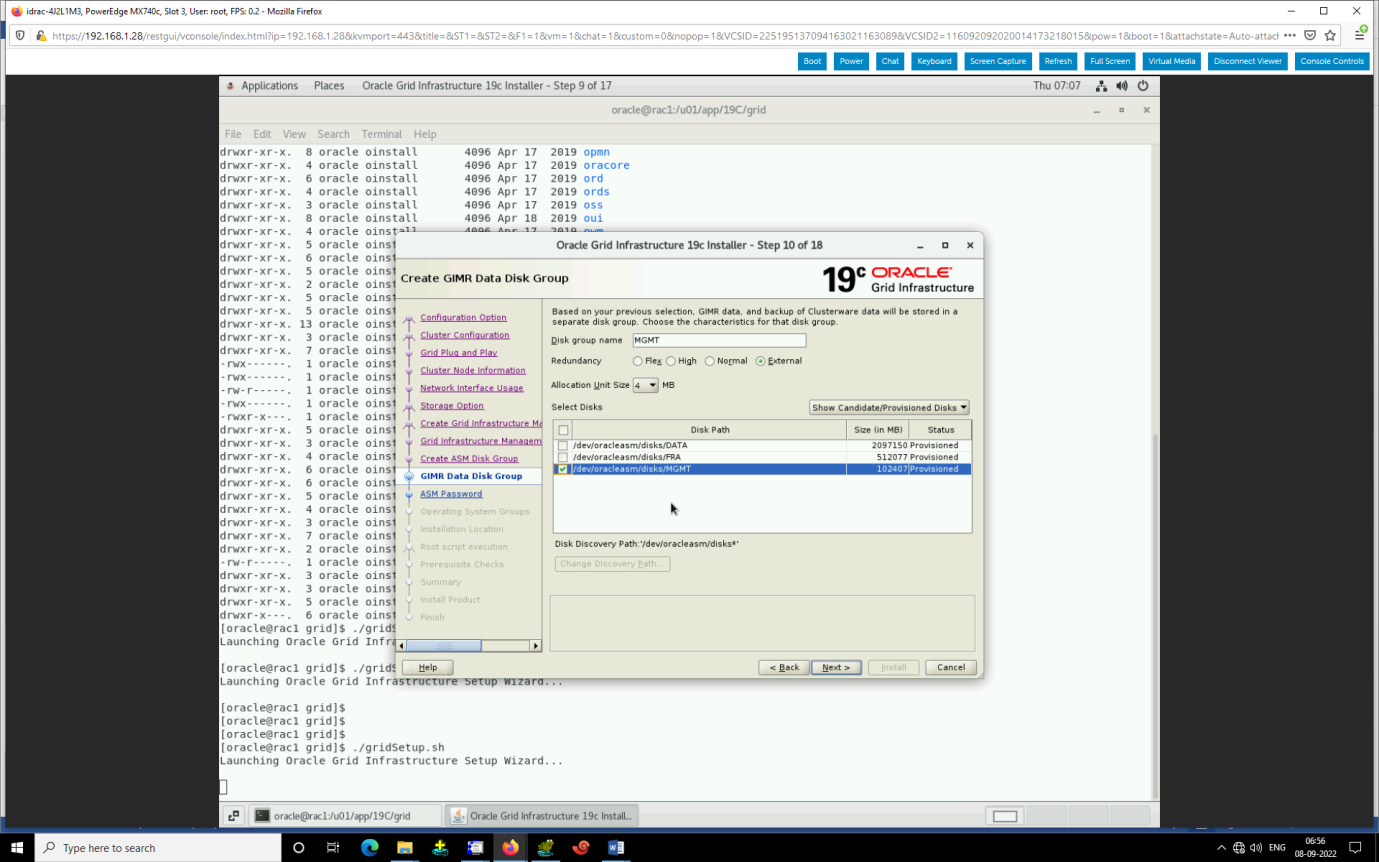Screen dimensions: 1379x862
Task: Check the FRA disk checkbox
Action: [563, 457]
